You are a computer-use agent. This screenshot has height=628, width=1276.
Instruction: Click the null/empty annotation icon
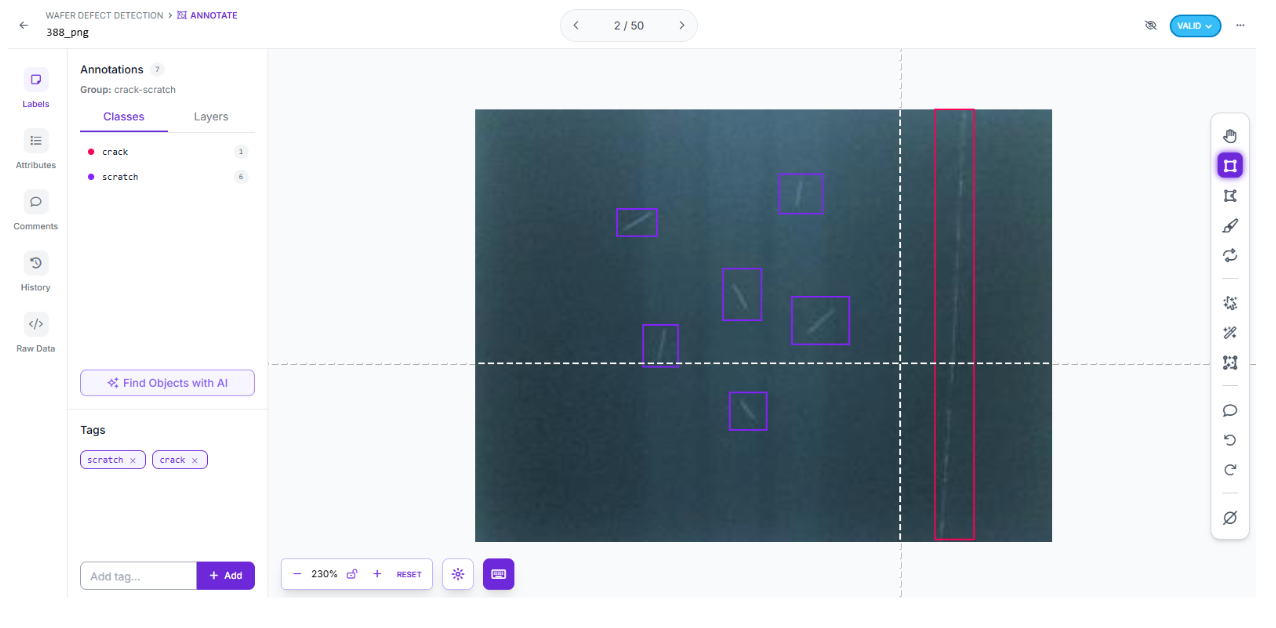coord(1230,517)
